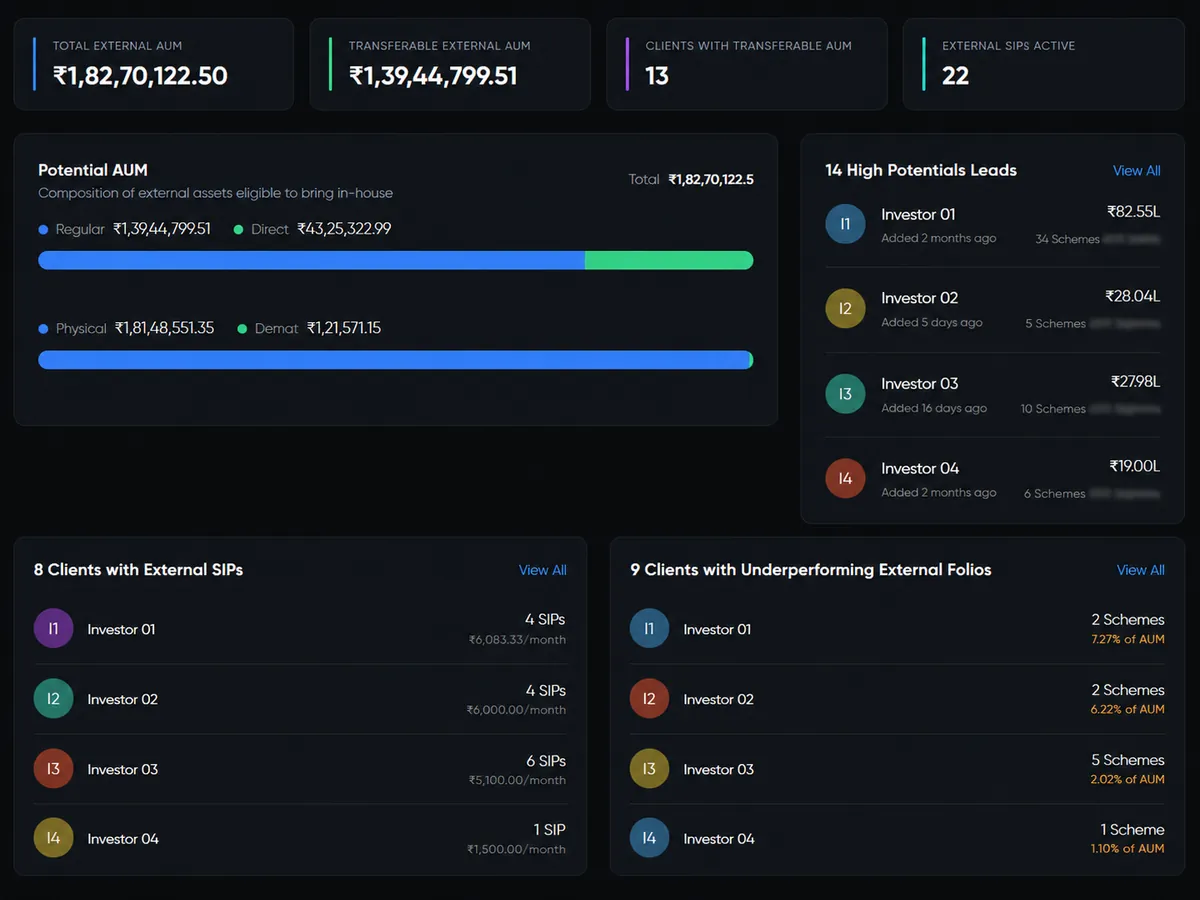Image resolution: width=1200 pixels, height=900 pixels.
Task: Click the Physical/Demat AUM composition bar
Action: (396, 360)
